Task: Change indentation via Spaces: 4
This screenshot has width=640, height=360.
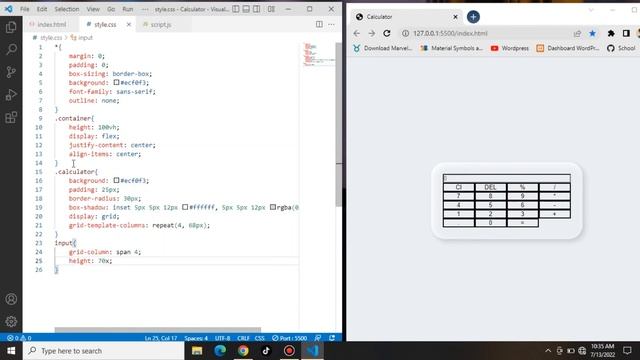Action: (x=196, y=338)
